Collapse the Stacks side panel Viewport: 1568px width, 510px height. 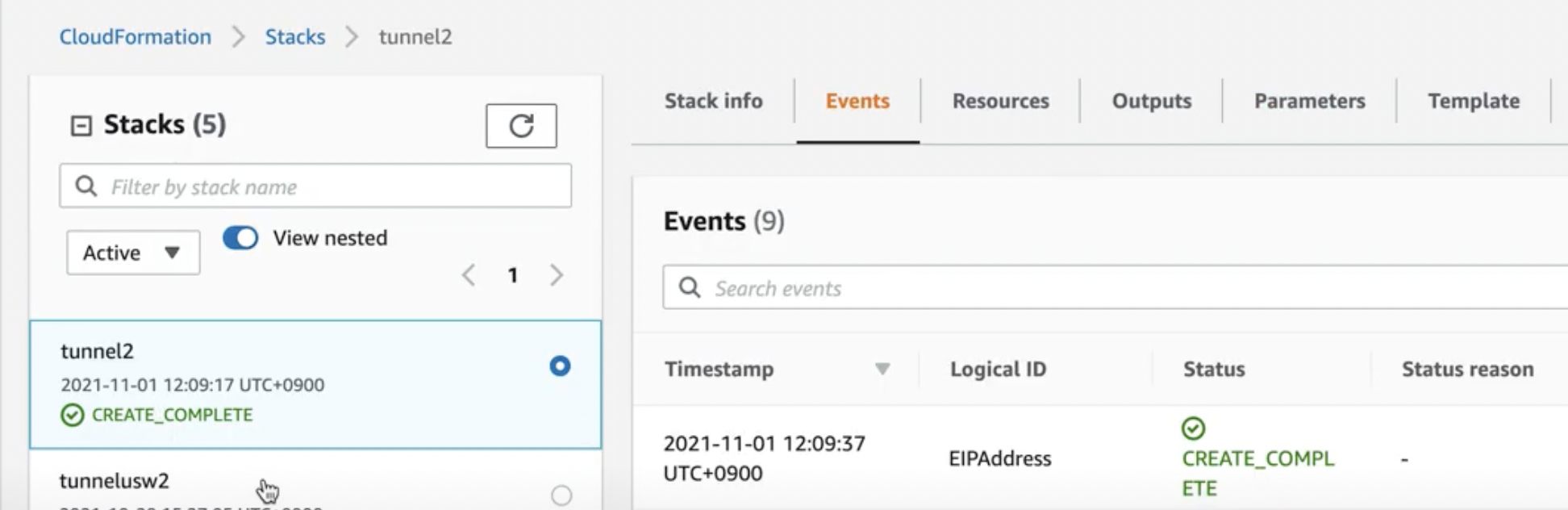tap(81, 125)
